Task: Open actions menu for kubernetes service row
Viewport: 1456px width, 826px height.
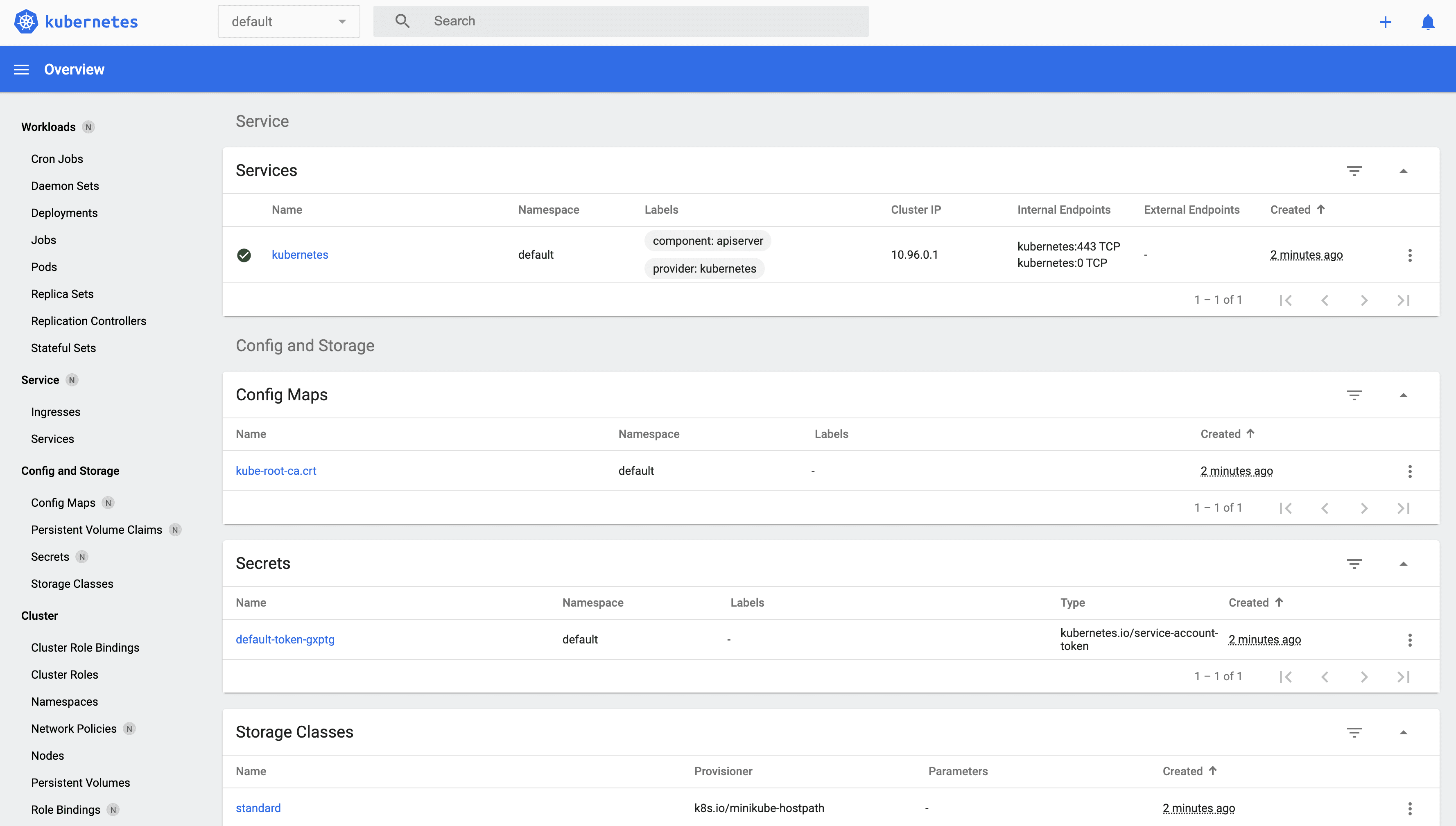Action: (x=1409, y=255)
